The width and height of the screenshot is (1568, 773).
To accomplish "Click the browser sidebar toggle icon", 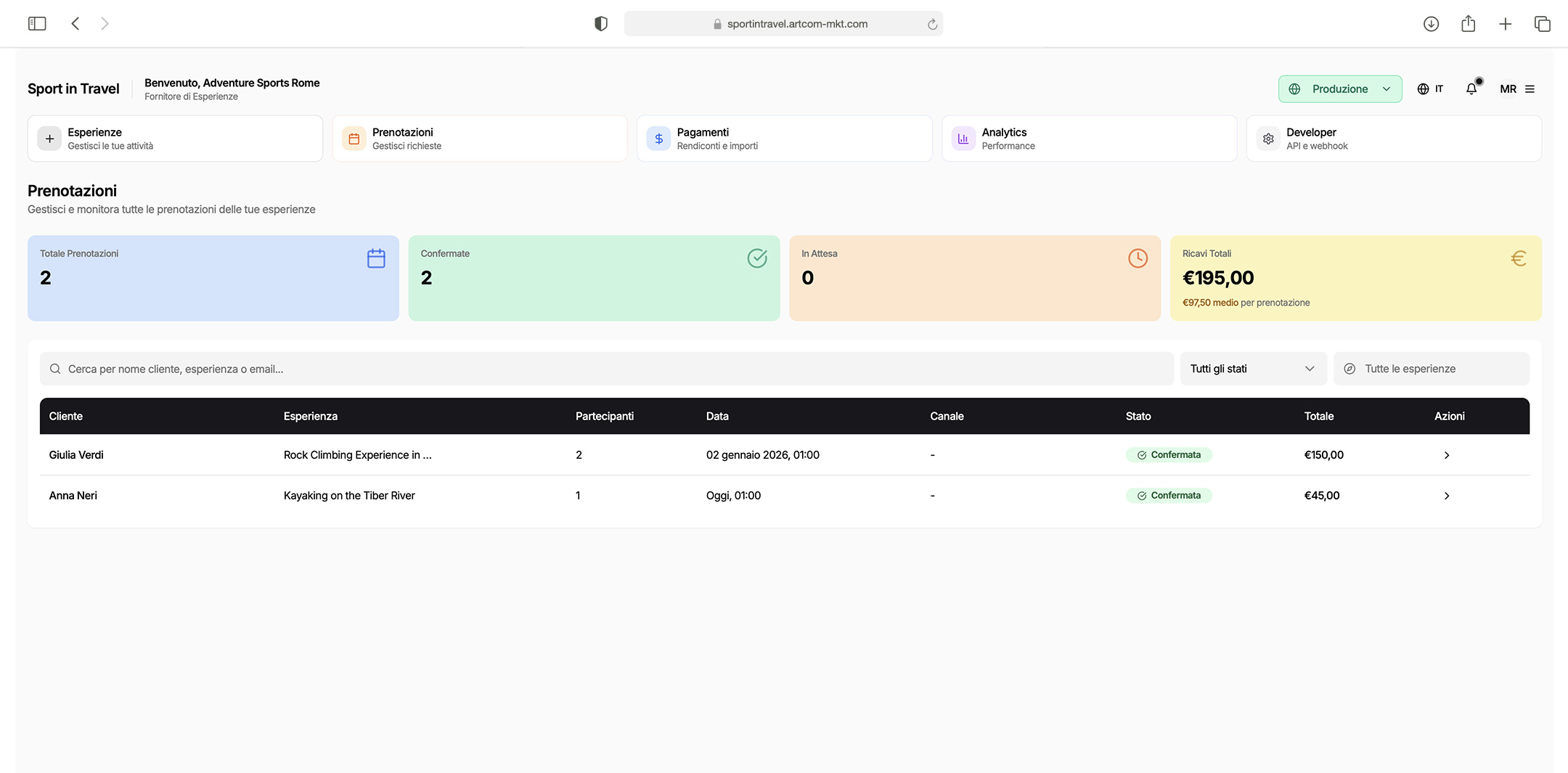I will coord(37,24).
